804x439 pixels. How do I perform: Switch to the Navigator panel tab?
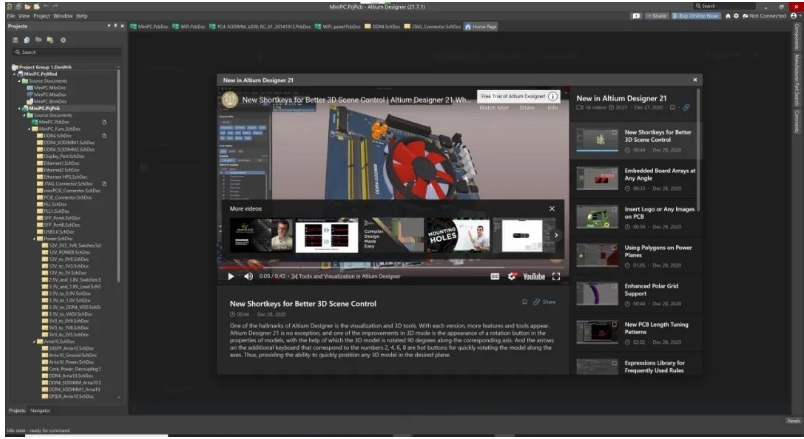(40, 411)
